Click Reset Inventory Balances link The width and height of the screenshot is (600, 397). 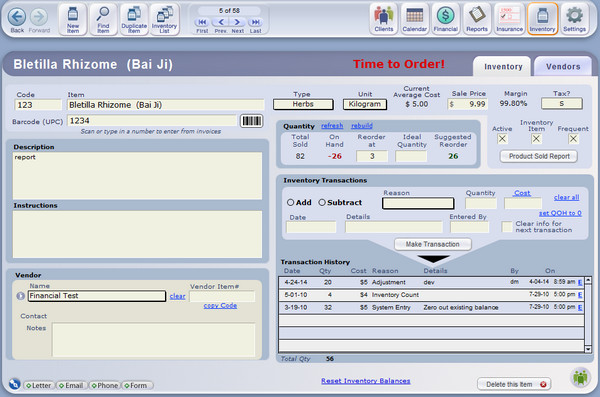pyautogui.click(x=365, y=381)
